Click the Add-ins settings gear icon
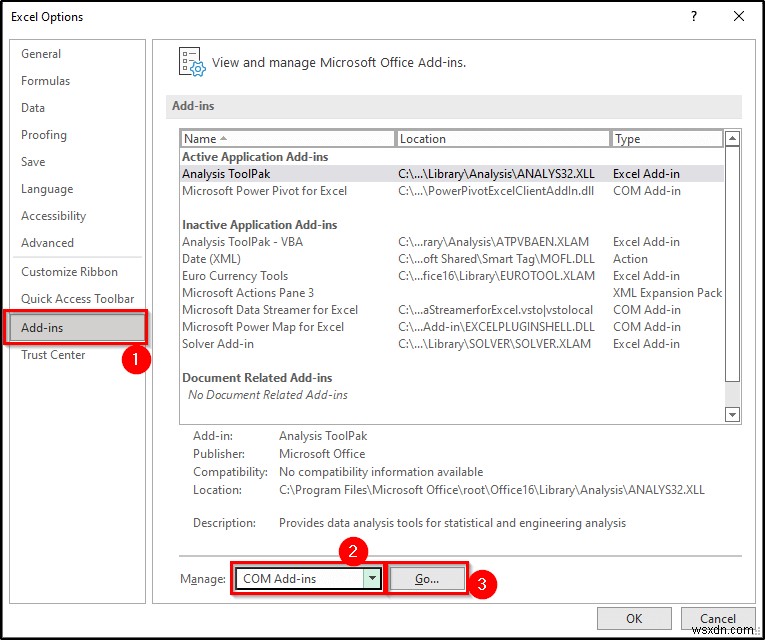Viewport: 765px width, 640px height. point(192,62)
